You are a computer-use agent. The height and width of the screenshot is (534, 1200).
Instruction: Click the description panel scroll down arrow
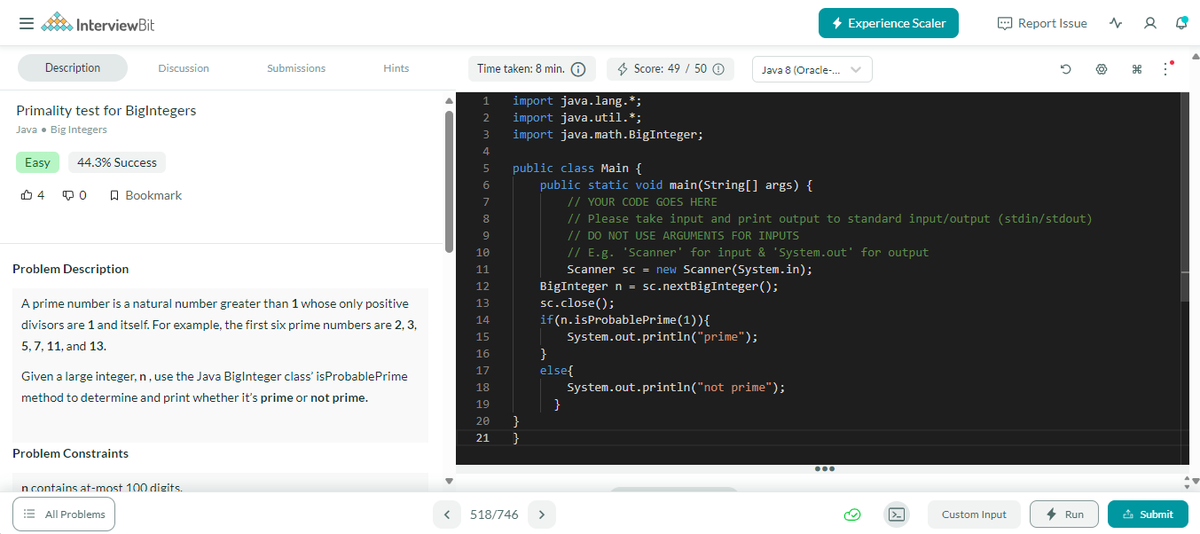pos(449,483)
